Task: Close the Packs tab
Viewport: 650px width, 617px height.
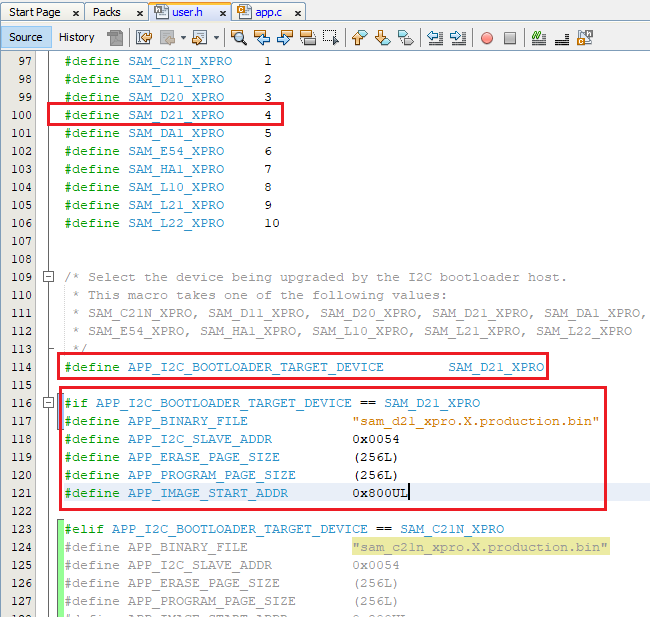Action: coord(140,14)
